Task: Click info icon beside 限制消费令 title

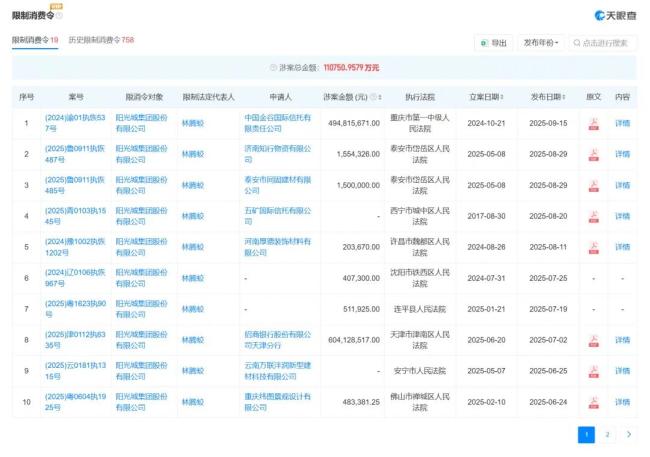Action: tap(58, 16)
